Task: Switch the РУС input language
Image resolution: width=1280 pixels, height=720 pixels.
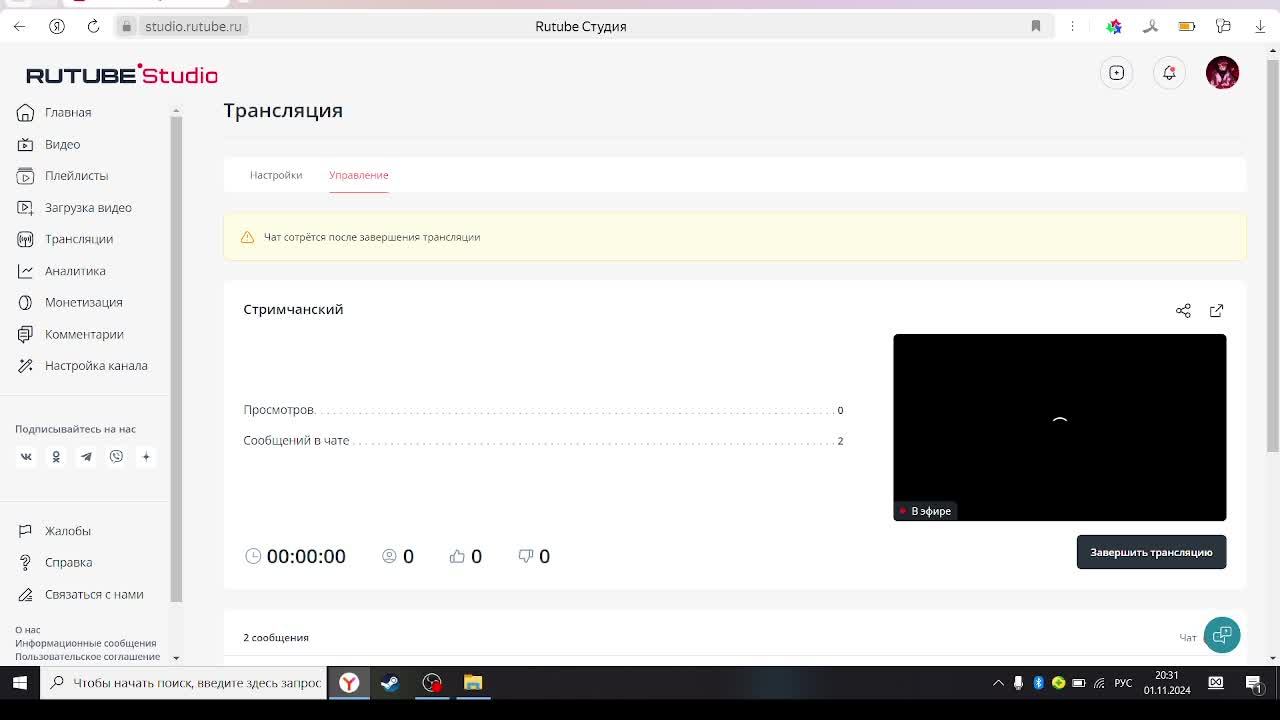Action: coord(1123,683)
